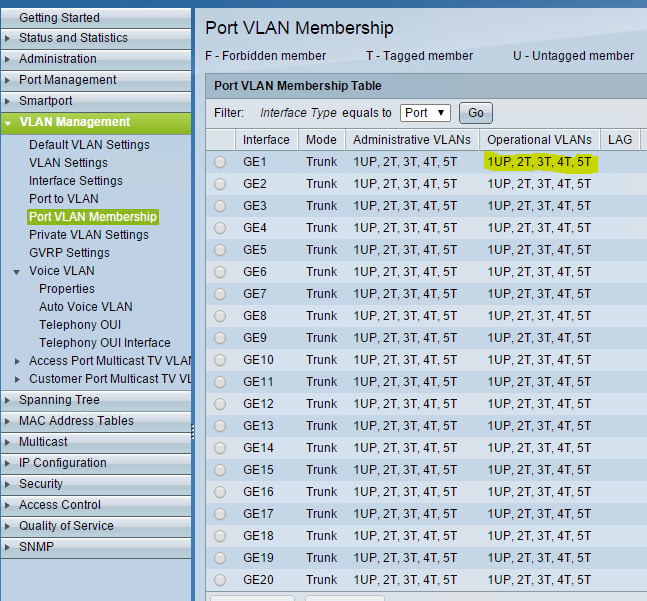Click the GE12 interface cell
647x601 pixels.
[x=258, y=404]
